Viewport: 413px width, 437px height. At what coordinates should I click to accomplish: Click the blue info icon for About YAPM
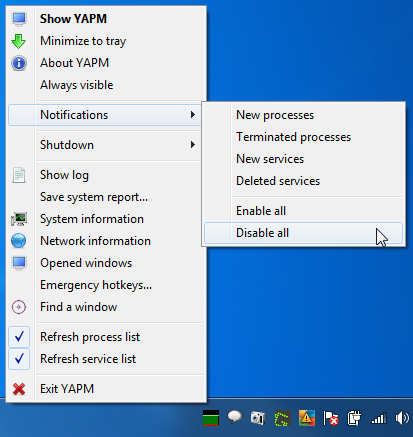[19, 63]
